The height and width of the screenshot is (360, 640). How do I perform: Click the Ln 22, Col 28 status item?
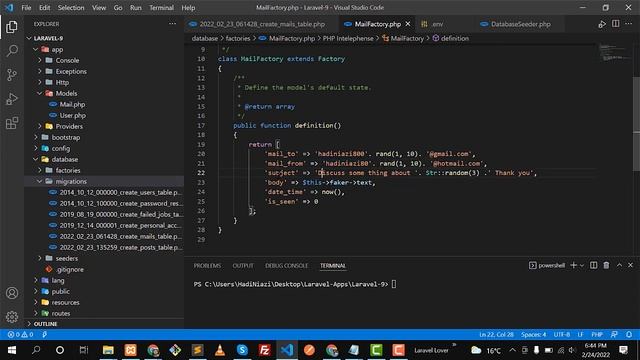[496, 334]
